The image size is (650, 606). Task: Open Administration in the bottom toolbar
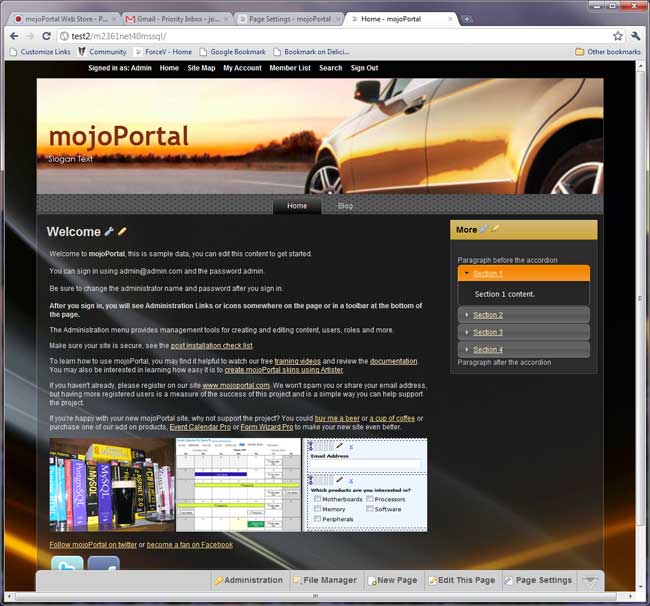[249, 580]
